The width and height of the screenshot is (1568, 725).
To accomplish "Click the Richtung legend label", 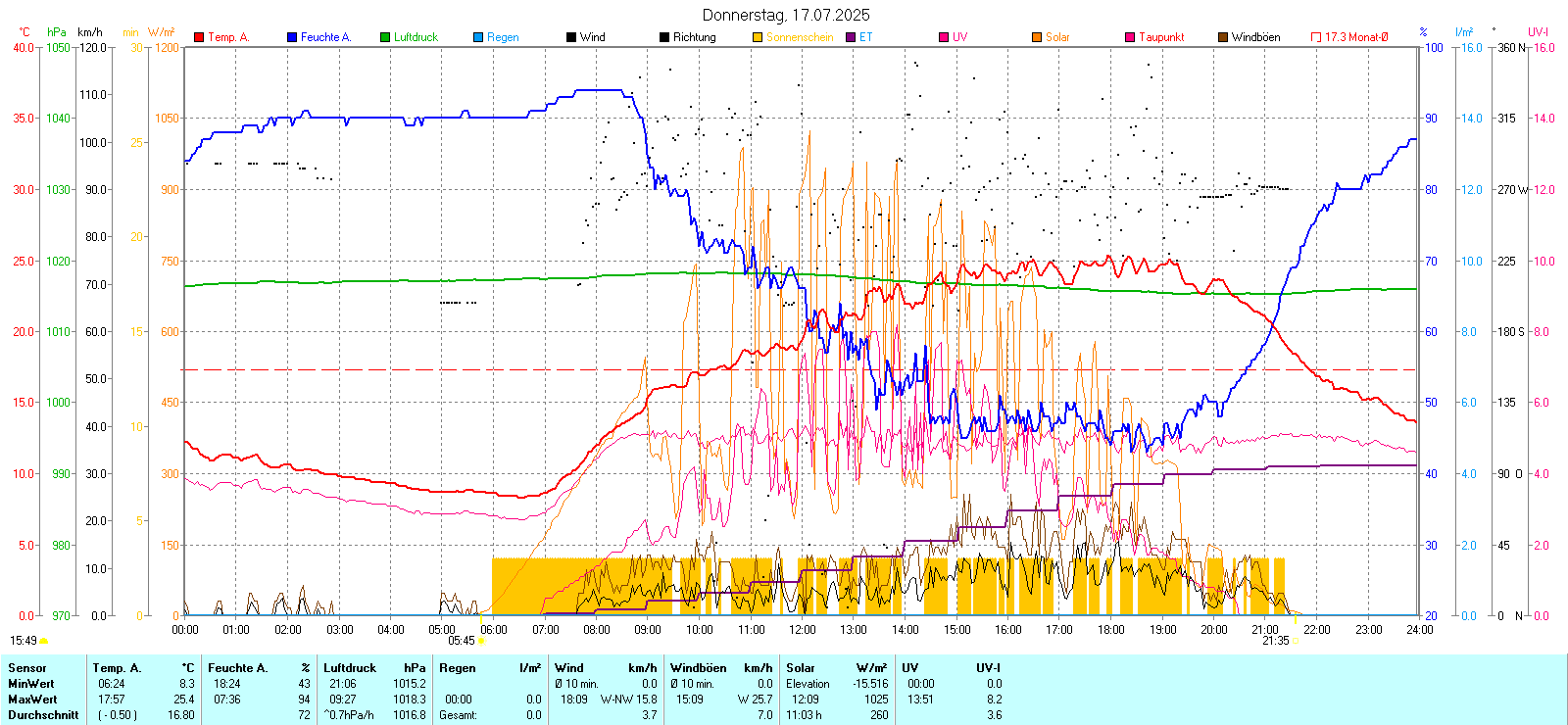I will click(x=694, y=37).
